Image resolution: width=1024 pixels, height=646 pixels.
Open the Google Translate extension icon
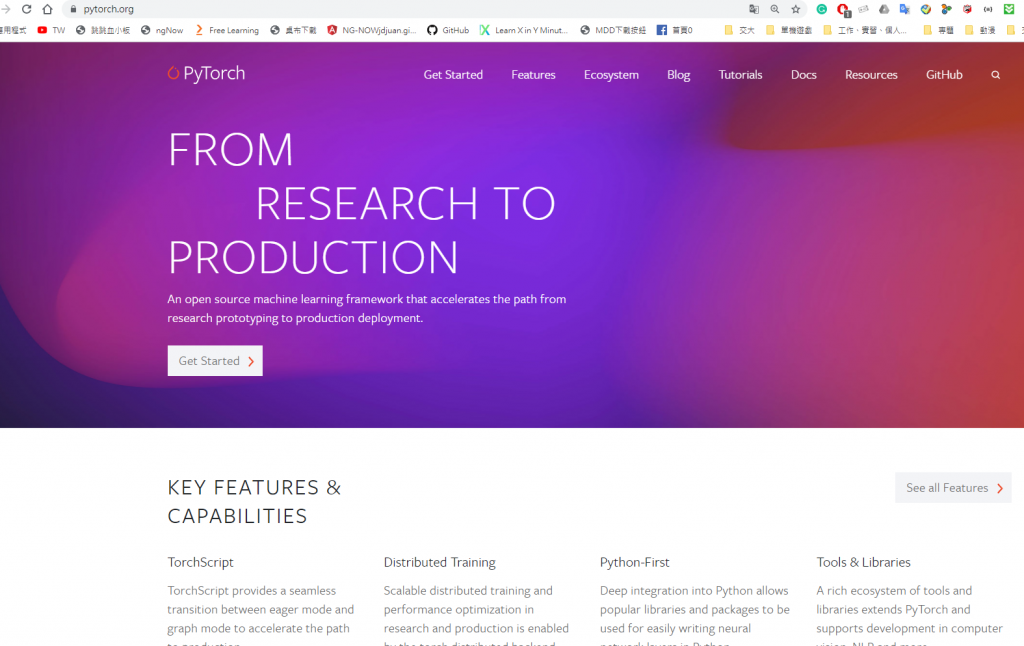(x=904, y=9)
